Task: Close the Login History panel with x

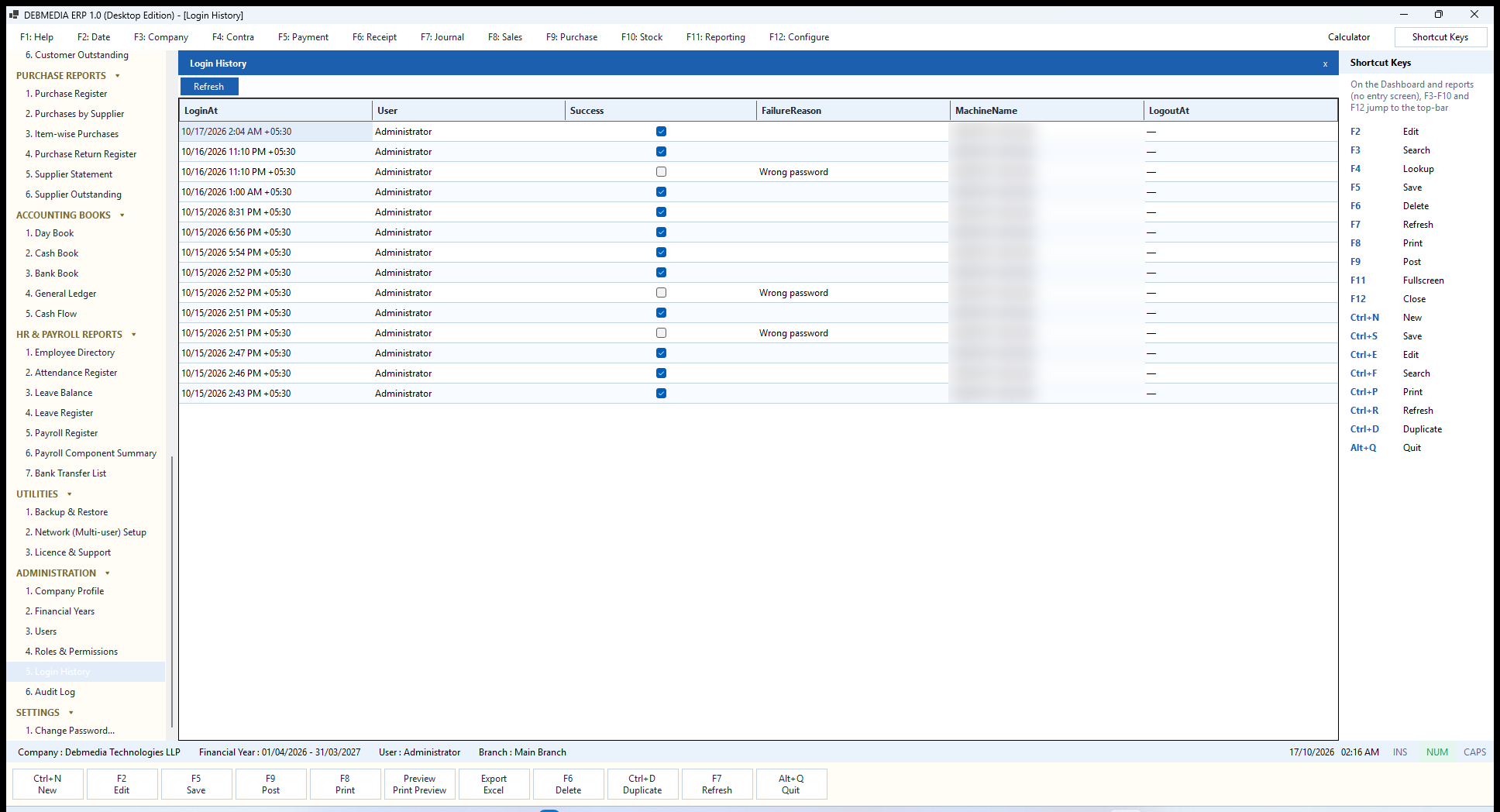Action: (1325, 64)
